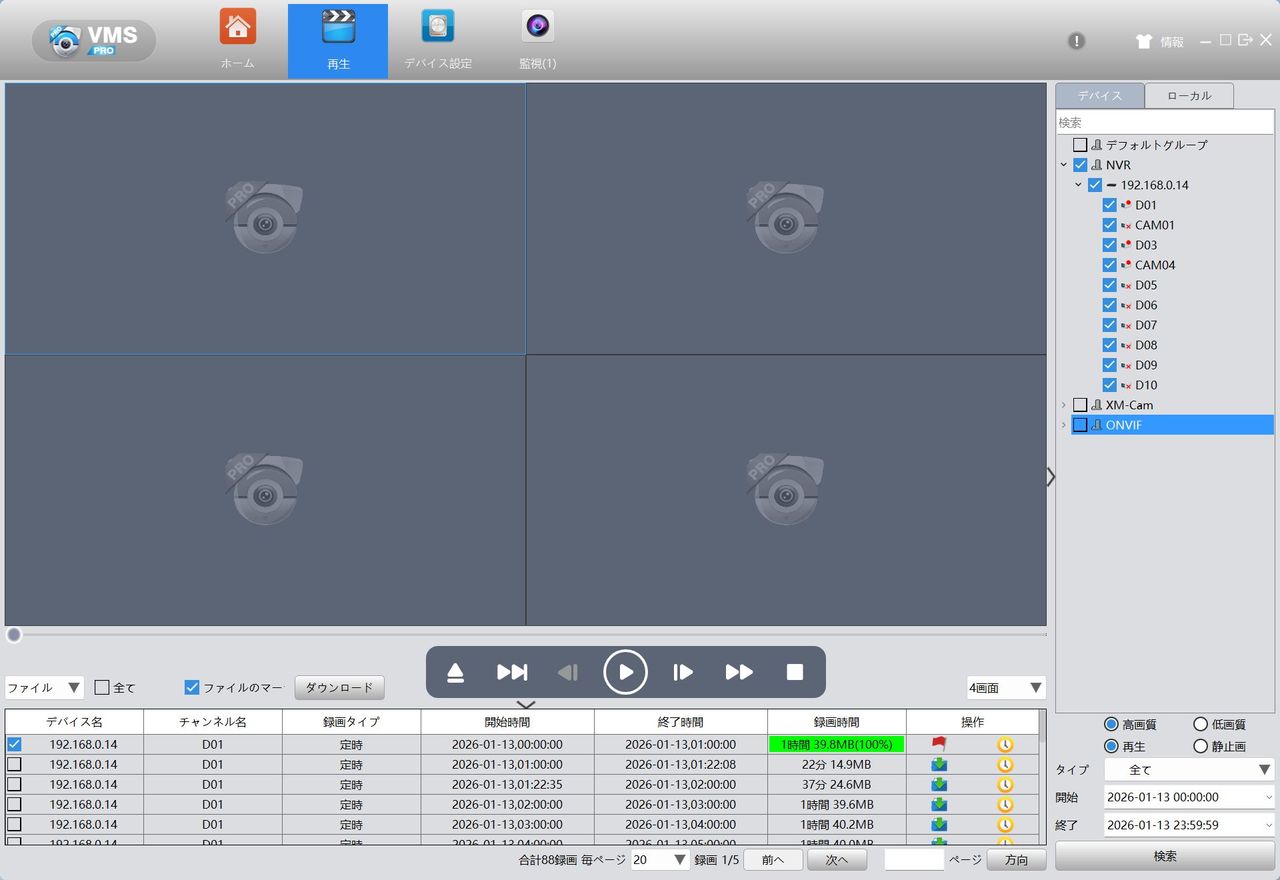1280x880 pixels.
Task: Expand the XM-Cam tree group
Action: point(1064,405)
